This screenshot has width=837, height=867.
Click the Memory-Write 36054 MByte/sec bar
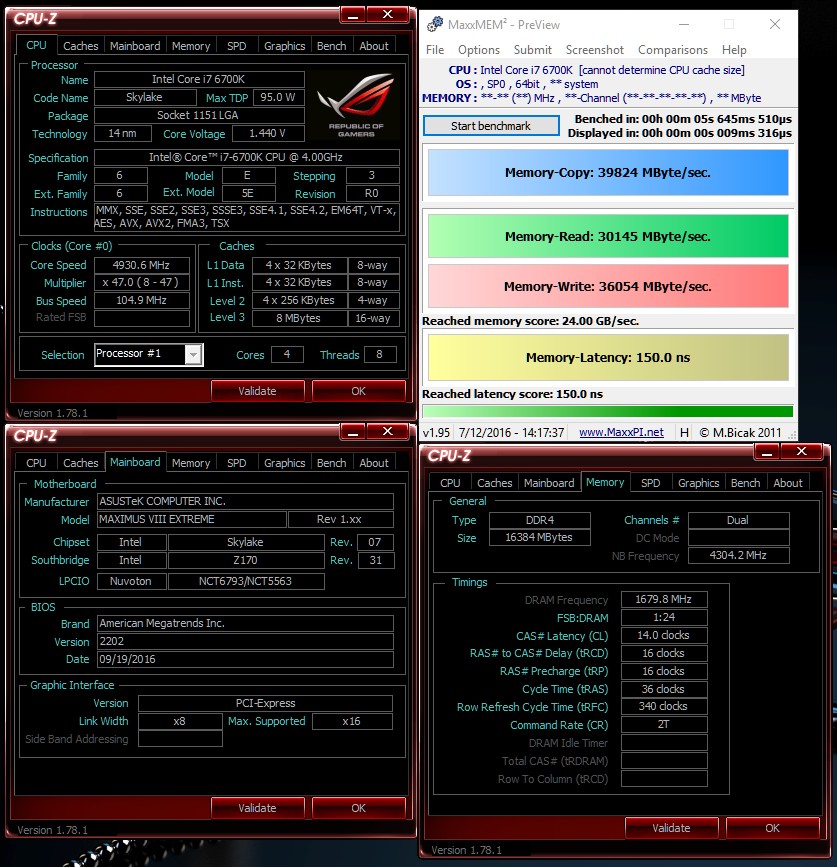pos(608,286)
